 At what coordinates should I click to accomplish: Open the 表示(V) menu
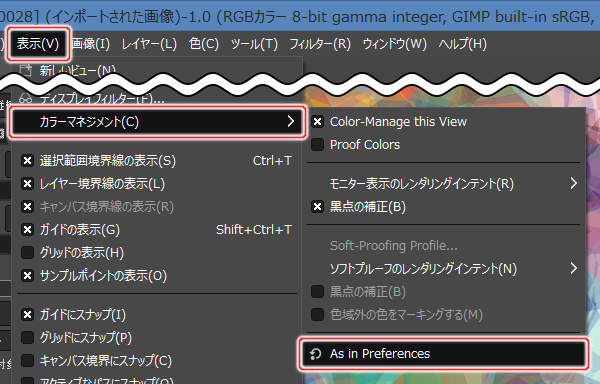(38, 44)
